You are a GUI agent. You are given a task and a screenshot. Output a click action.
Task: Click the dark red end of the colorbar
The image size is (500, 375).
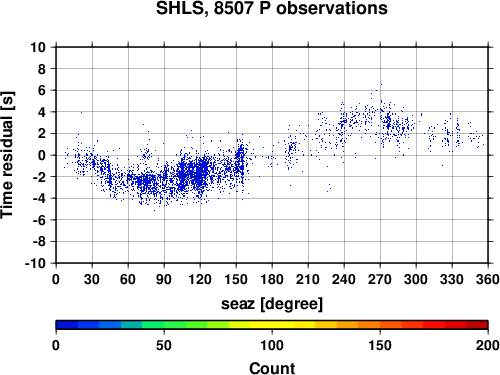[477, 325]
